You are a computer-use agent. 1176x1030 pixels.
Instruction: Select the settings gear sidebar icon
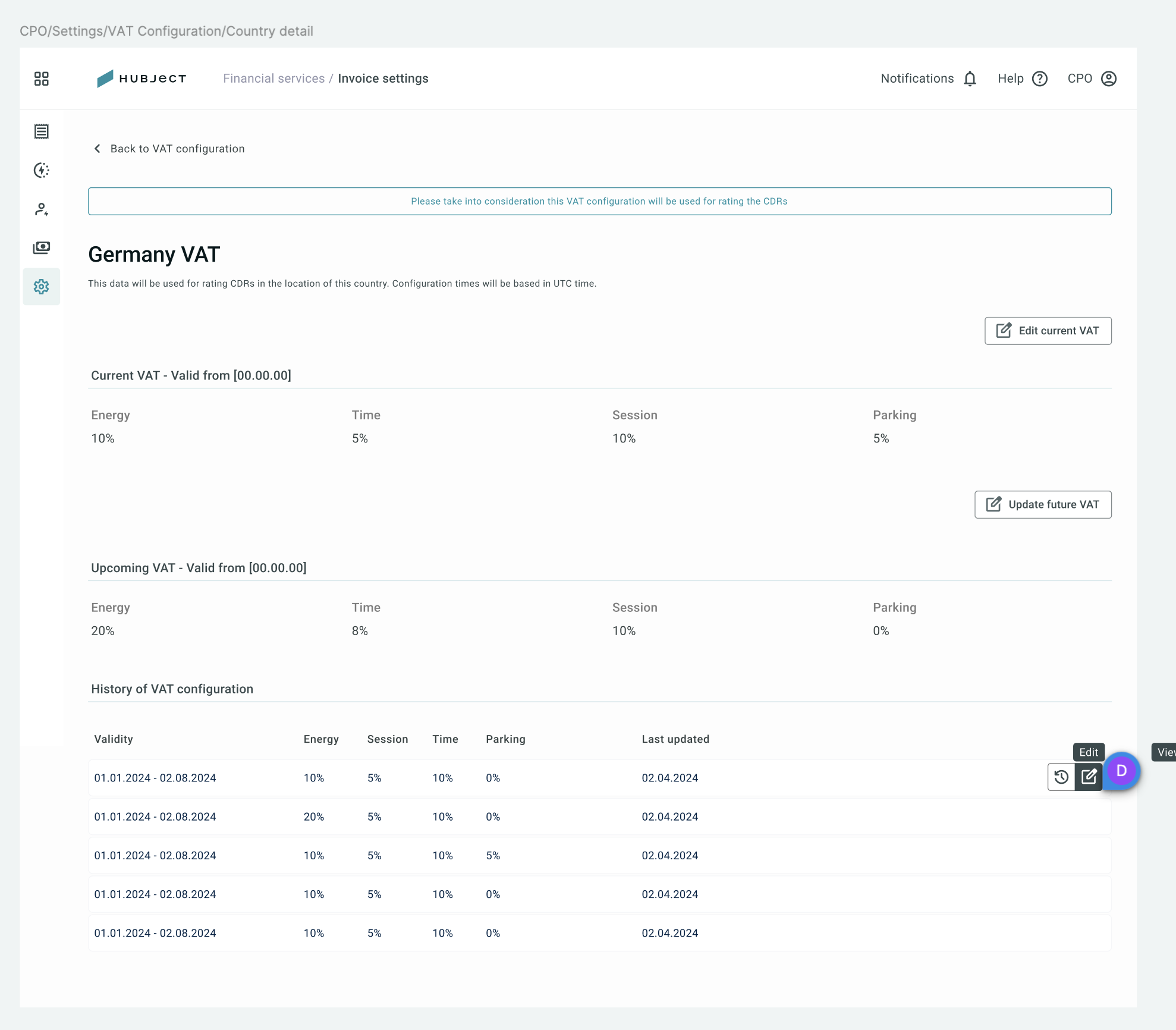point(42,287)
